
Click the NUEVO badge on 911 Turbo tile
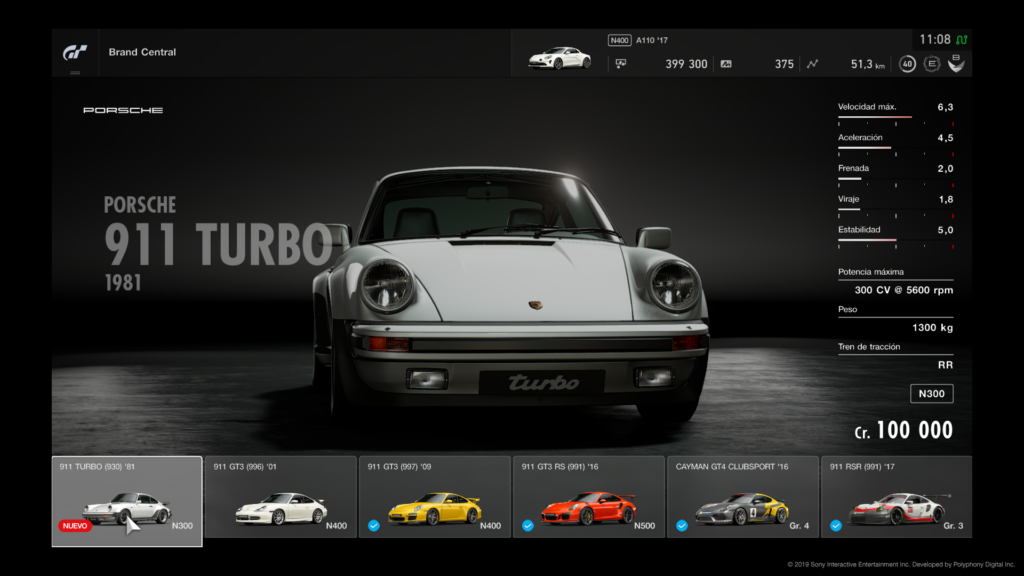(75, 526)
